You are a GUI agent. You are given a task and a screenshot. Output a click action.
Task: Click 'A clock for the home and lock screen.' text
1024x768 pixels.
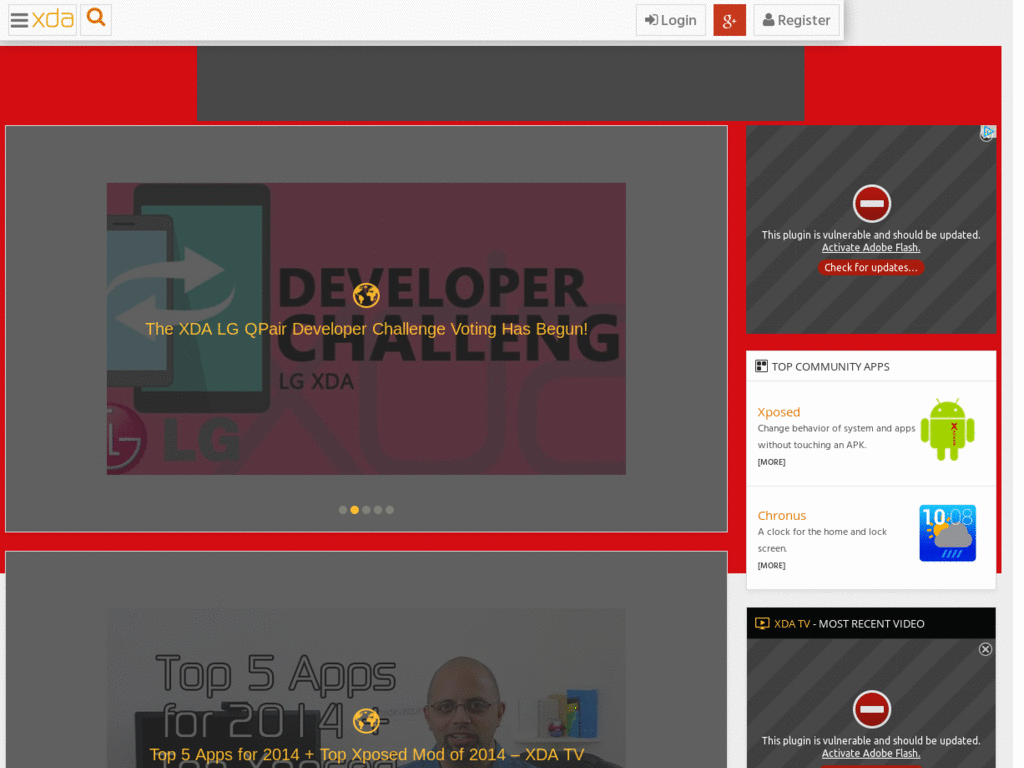tap(822, 540)
